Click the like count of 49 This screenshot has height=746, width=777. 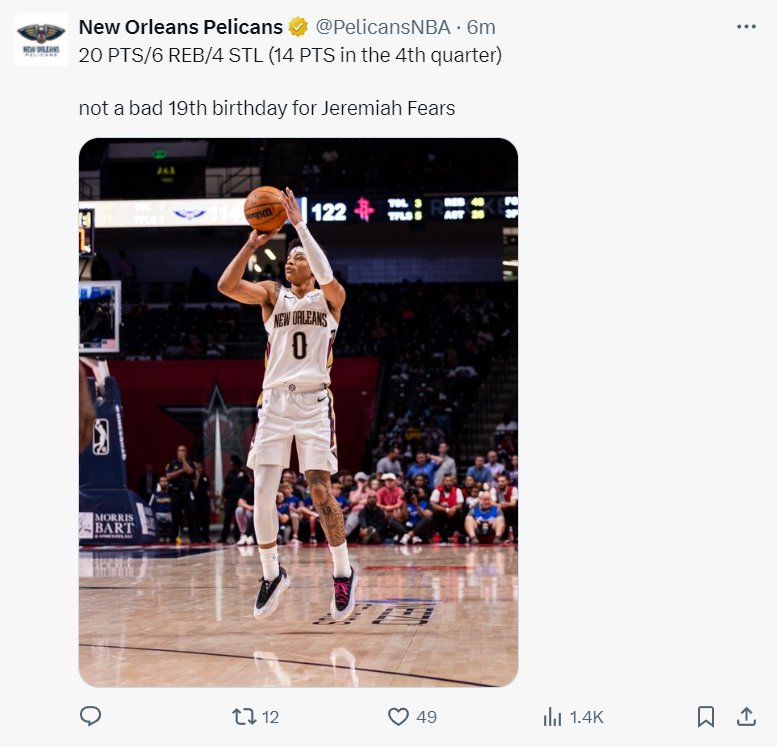[427, 717]
